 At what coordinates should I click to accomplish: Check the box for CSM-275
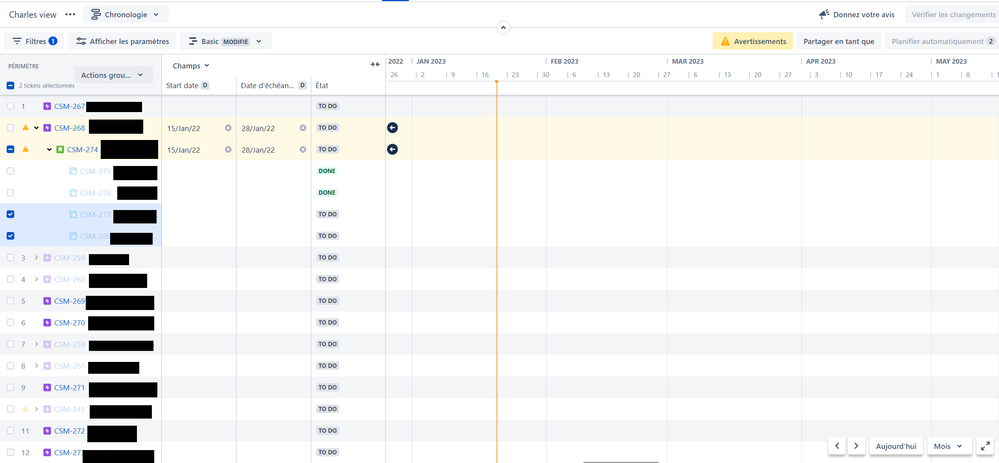(10, 171)
